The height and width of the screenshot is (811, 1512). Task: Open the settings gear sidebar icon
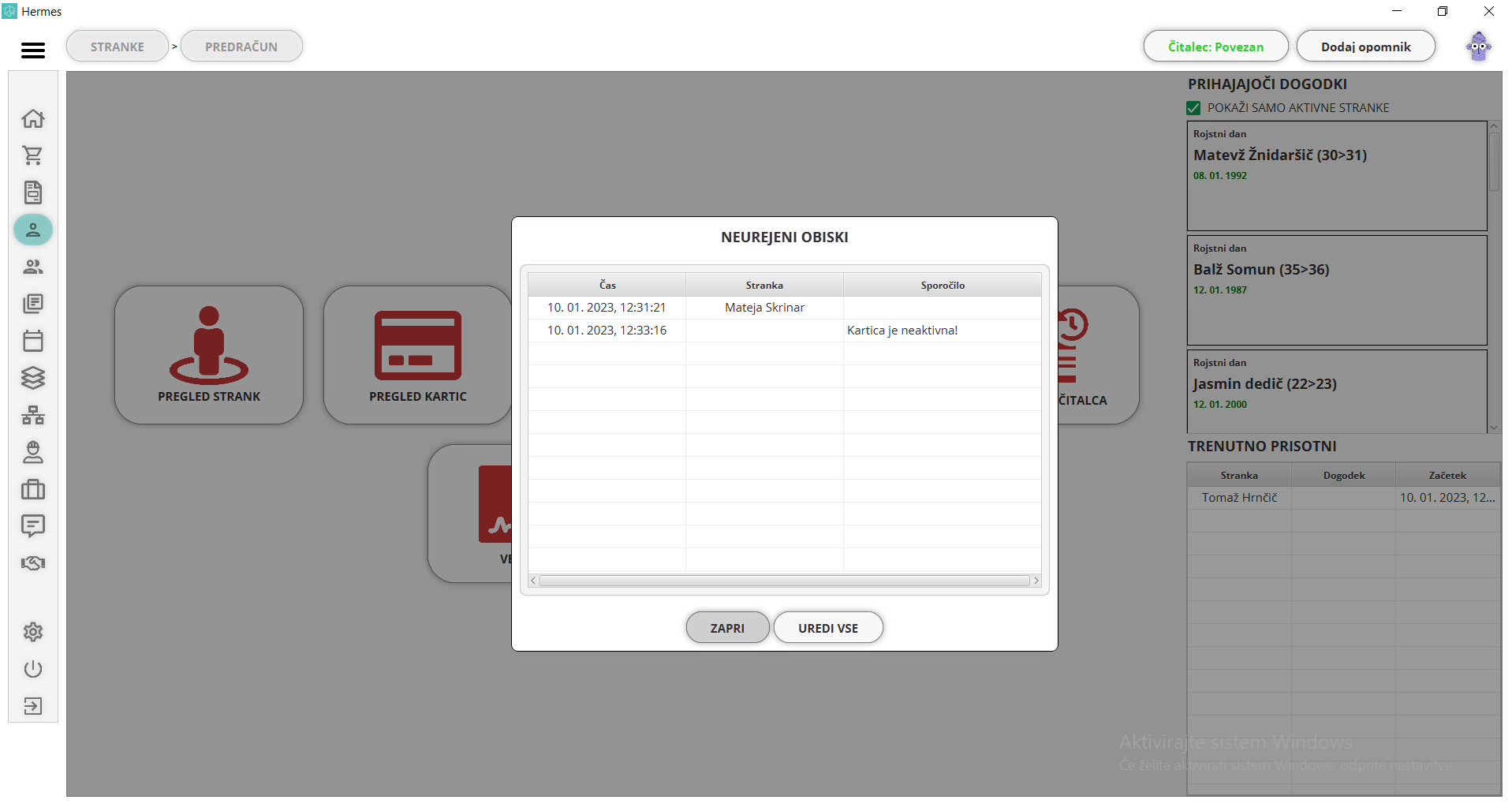33,632
